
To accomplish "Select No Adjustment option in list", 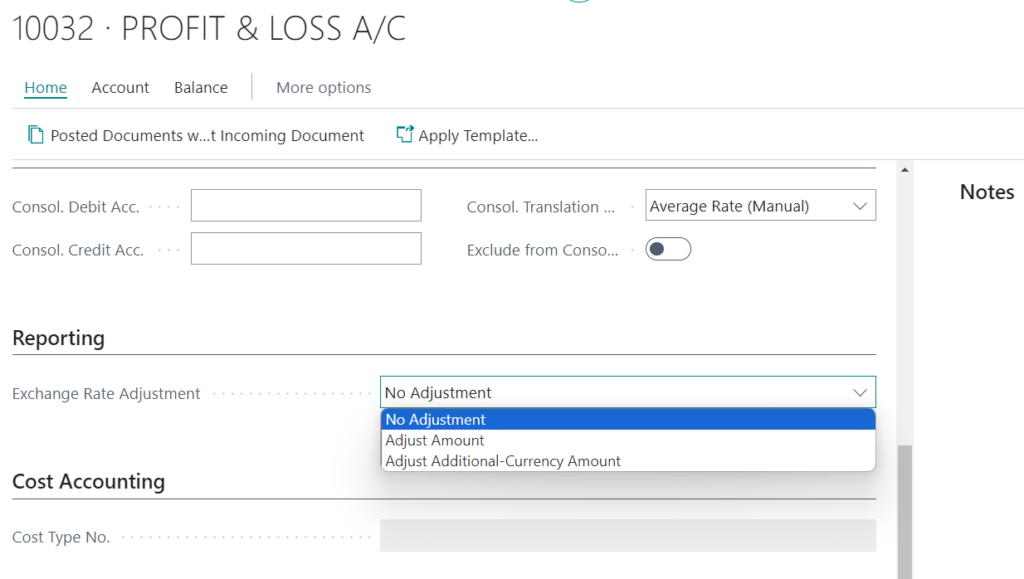I will coord(628,419).
